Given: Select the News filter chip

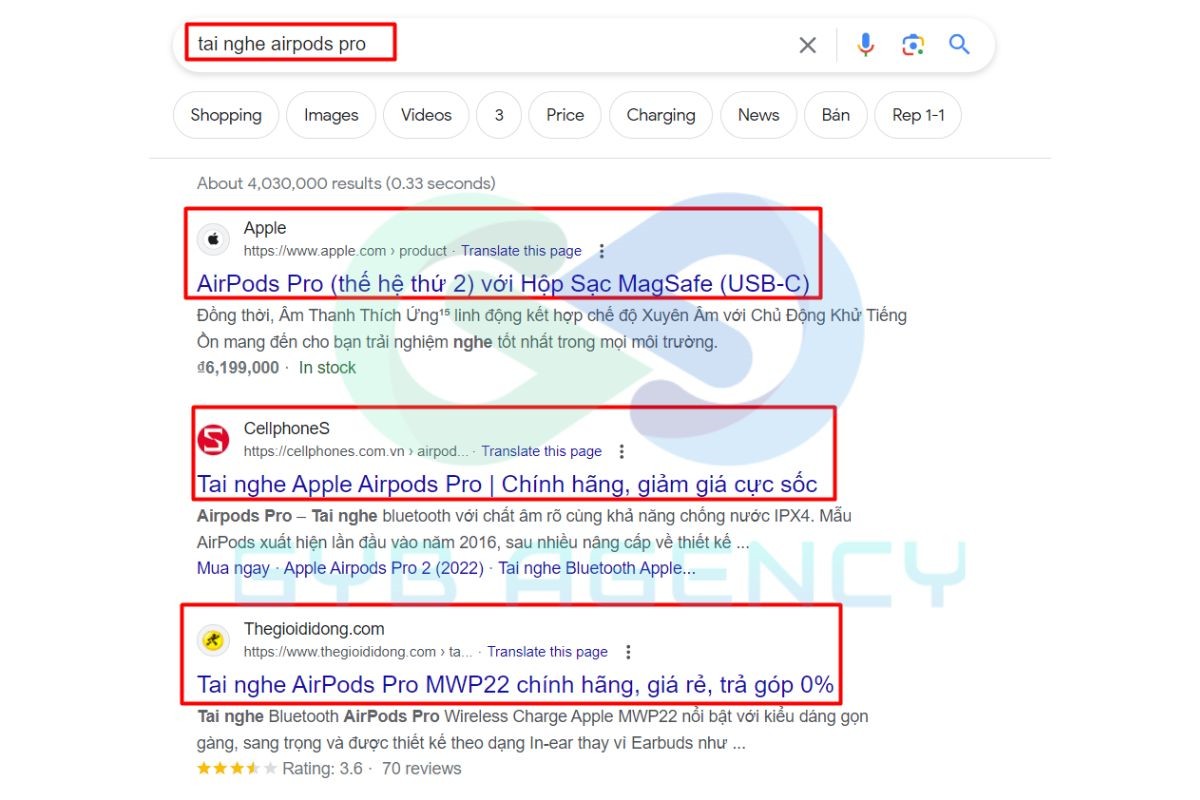Looking at the screenshot, I should pyautogui.click(x=759, y=115).
